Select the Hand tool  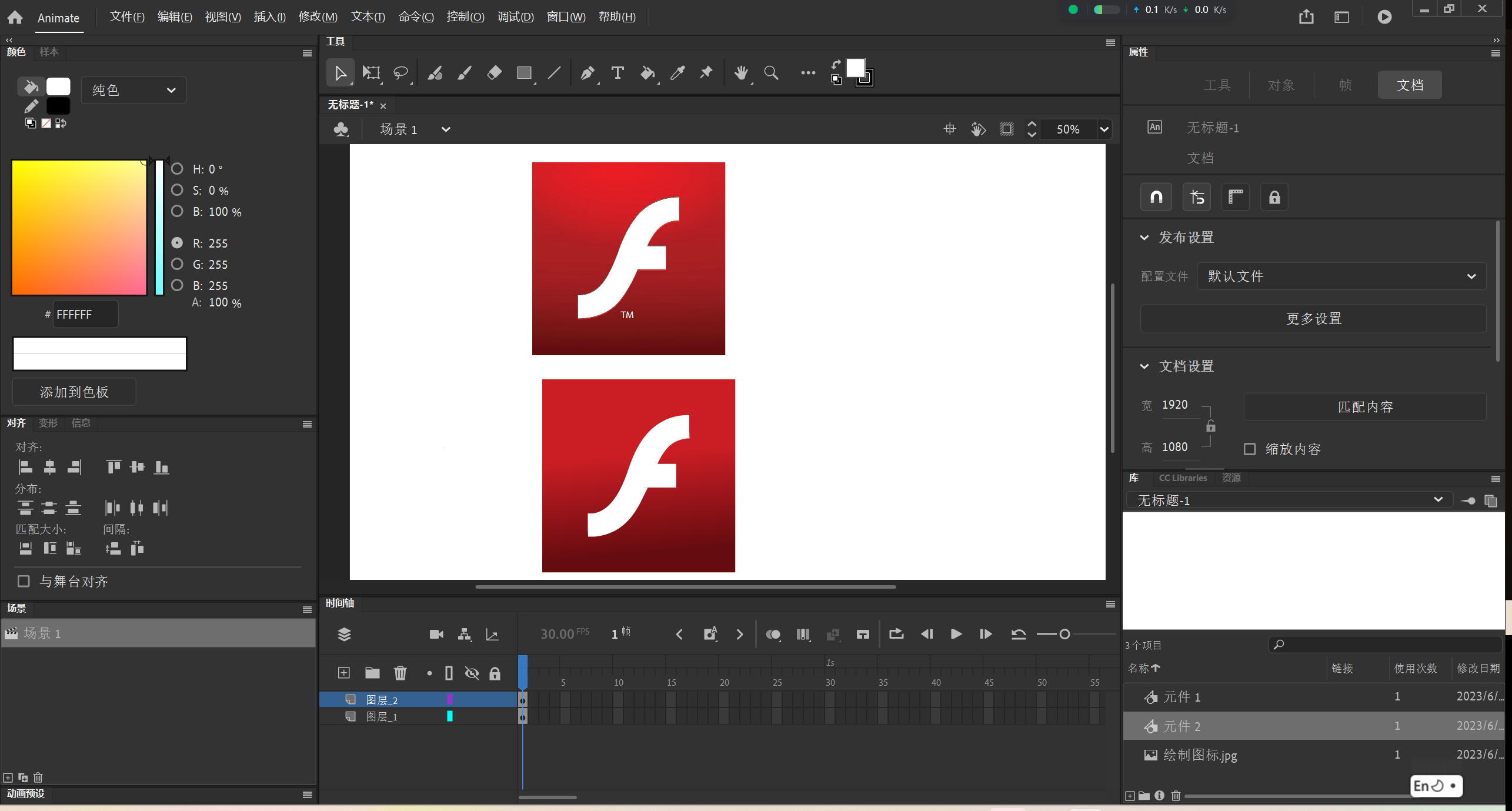pos(741,73)
